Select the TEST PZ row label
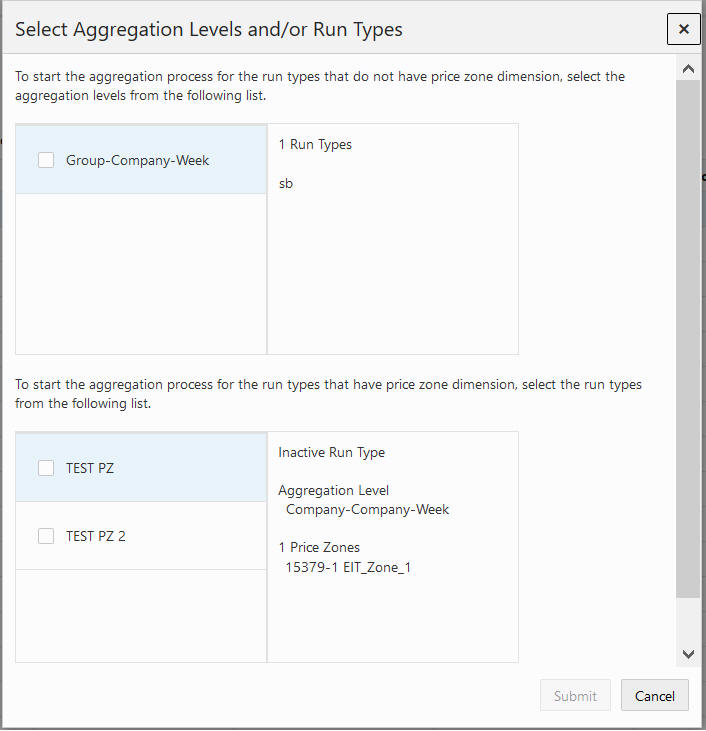This screenshot has width=706, height=731. coord(90,468)
